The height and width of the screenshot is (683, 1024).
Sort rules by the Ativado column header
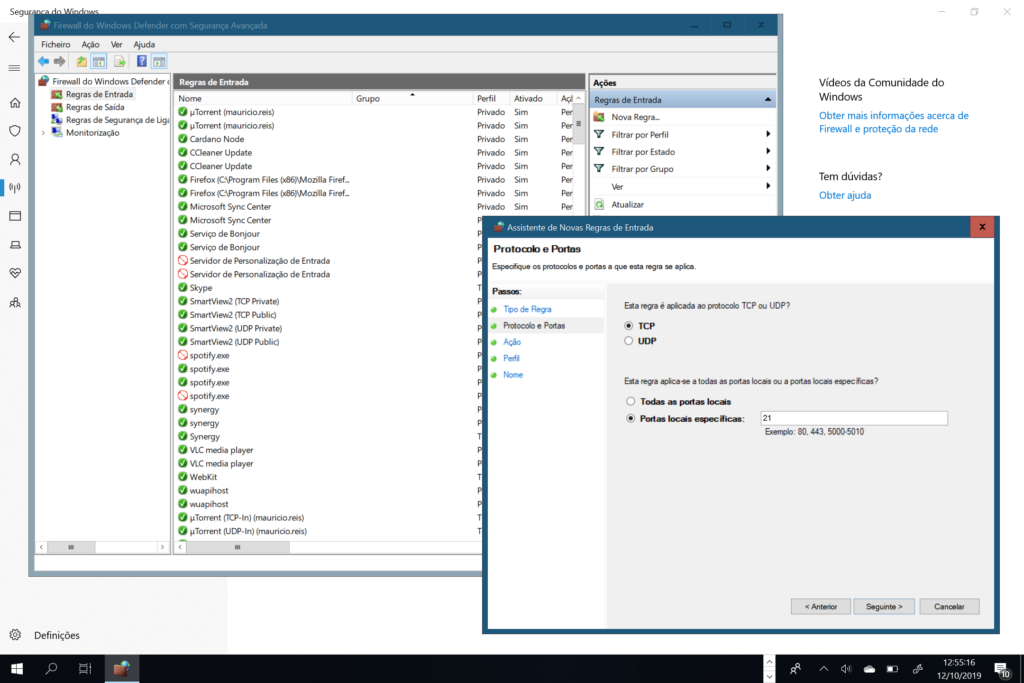(x=532, y=99)
